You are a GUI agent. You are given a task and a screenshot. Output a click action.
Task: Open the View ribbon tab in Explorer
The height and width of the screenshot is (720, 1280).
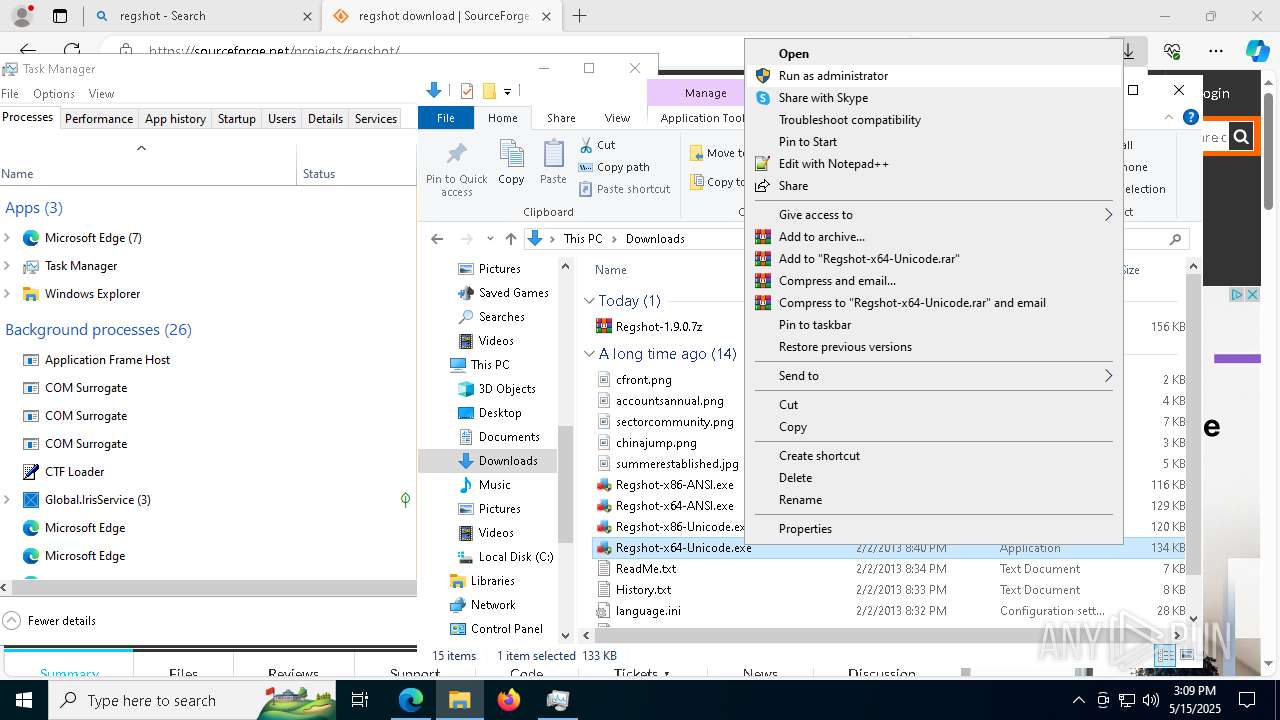coord(617,118)
